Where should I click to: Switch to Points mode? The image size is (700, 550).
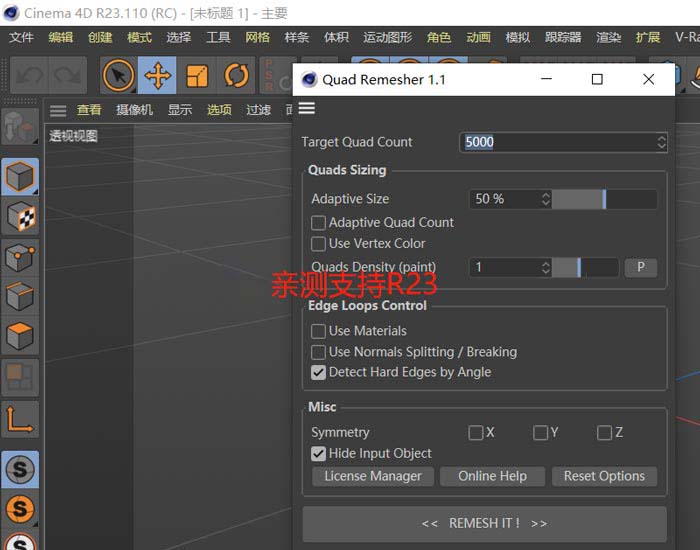click(x=20, y=257)
